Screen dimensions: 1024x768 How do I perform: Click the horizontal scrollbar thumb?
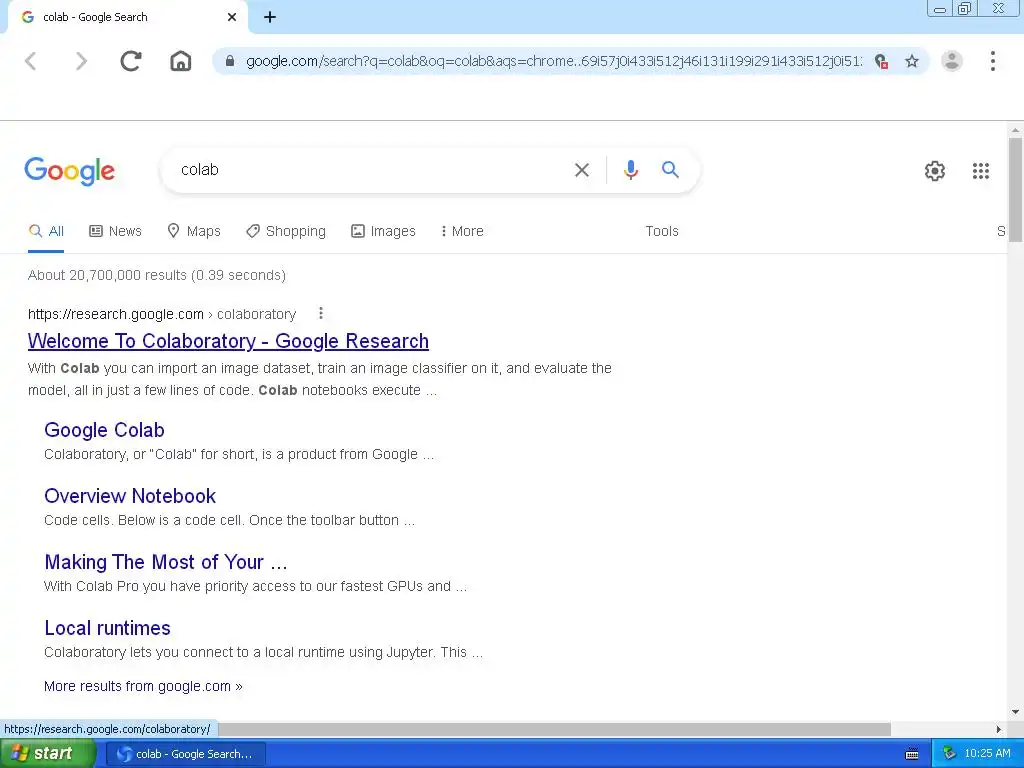pyautogui.click(x=554, y=729)
